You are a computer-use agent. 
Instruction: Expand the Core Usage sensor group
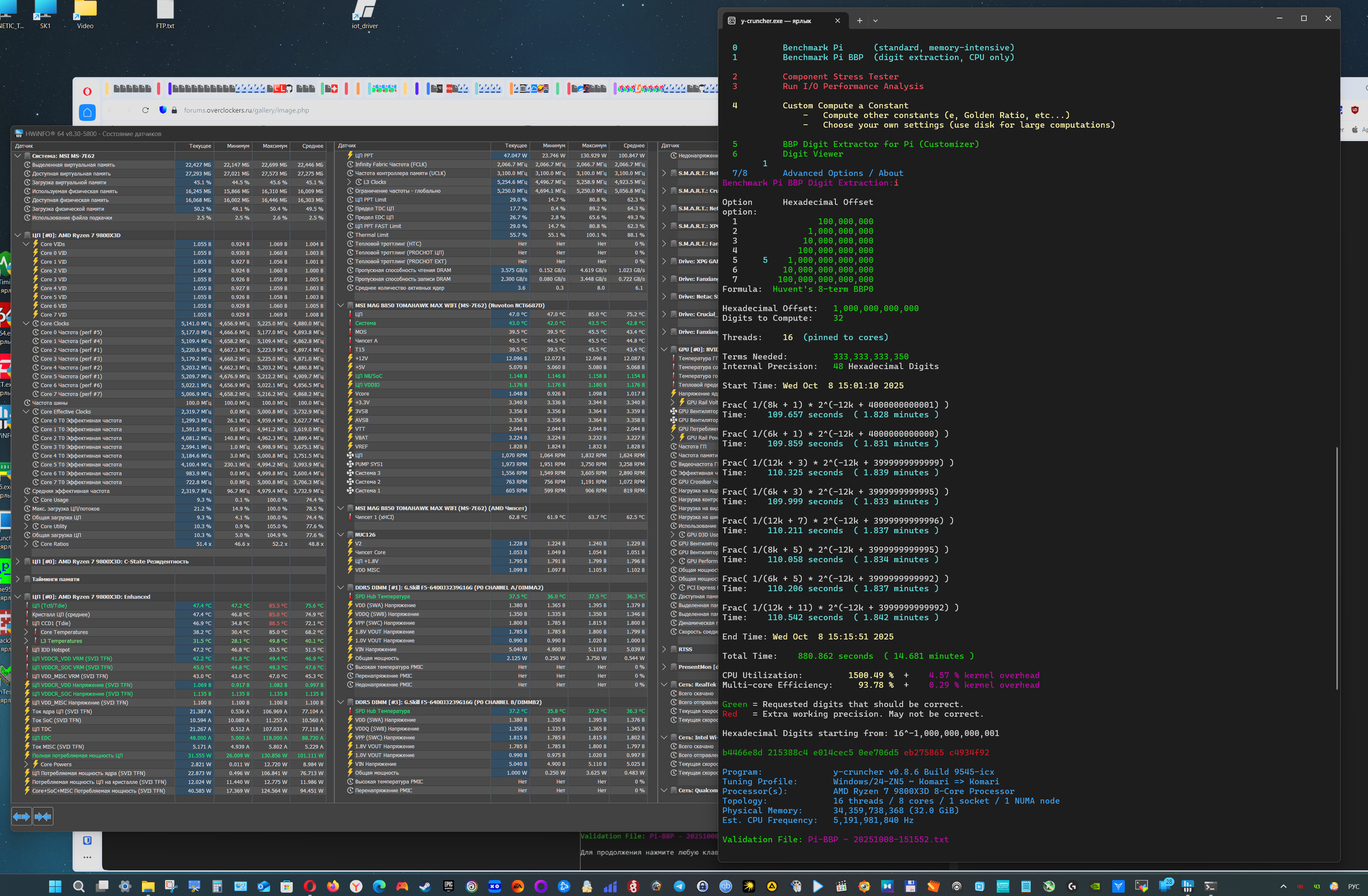coord(26,500)
